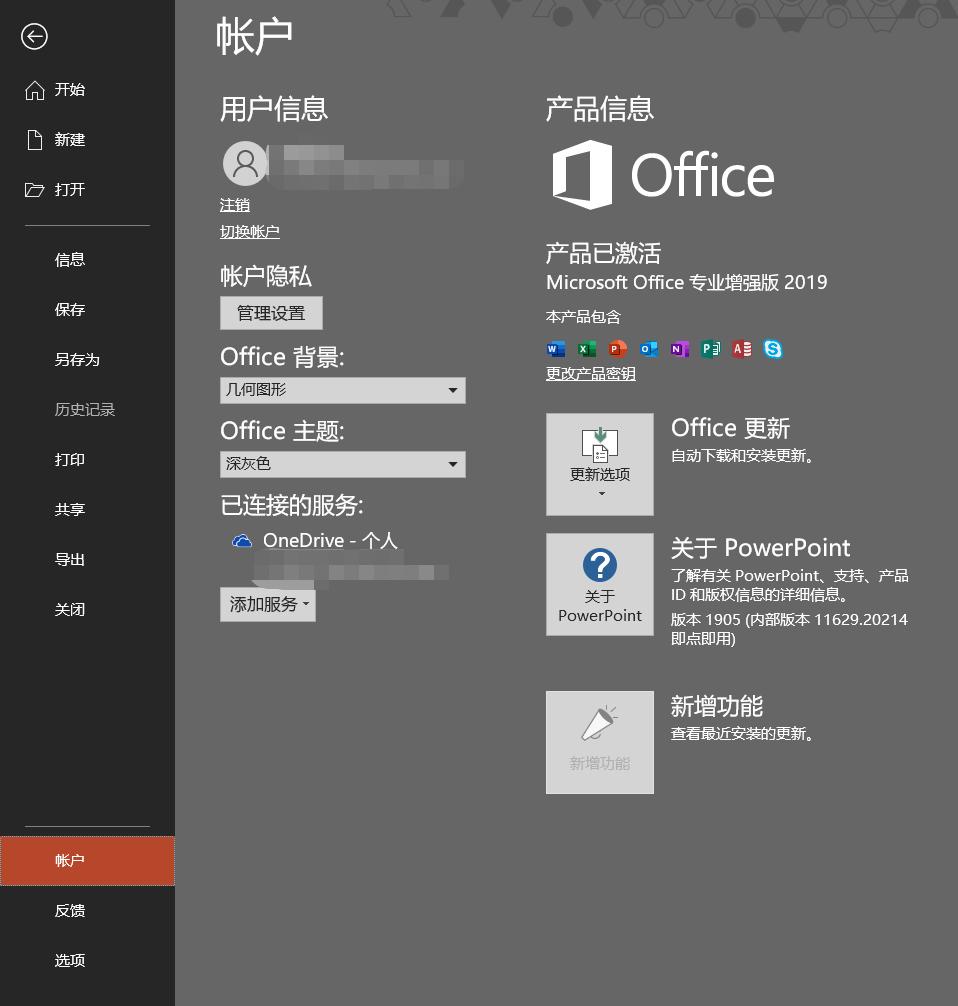Click the 更改产品密钥 link

click(x=590, y=373)
